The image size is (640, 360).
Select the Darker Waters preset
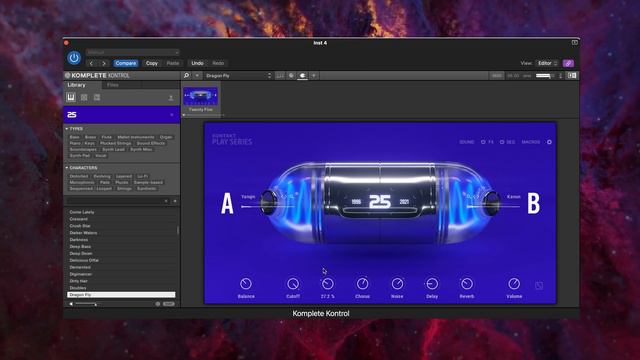pos(121,233)
